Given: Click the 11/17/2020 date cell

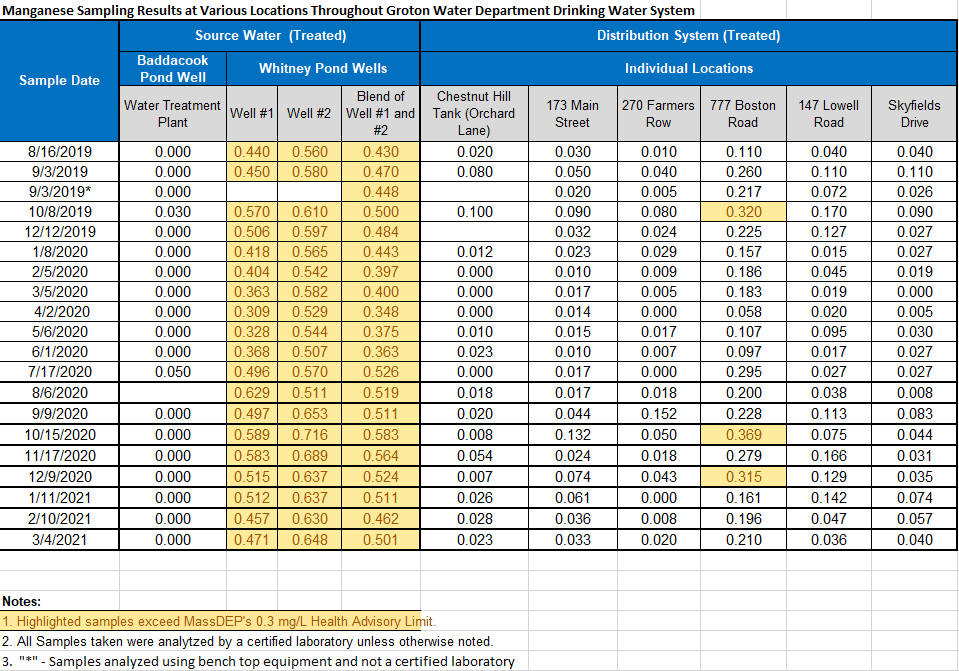Looking at the screenshot, I should 59,456.
